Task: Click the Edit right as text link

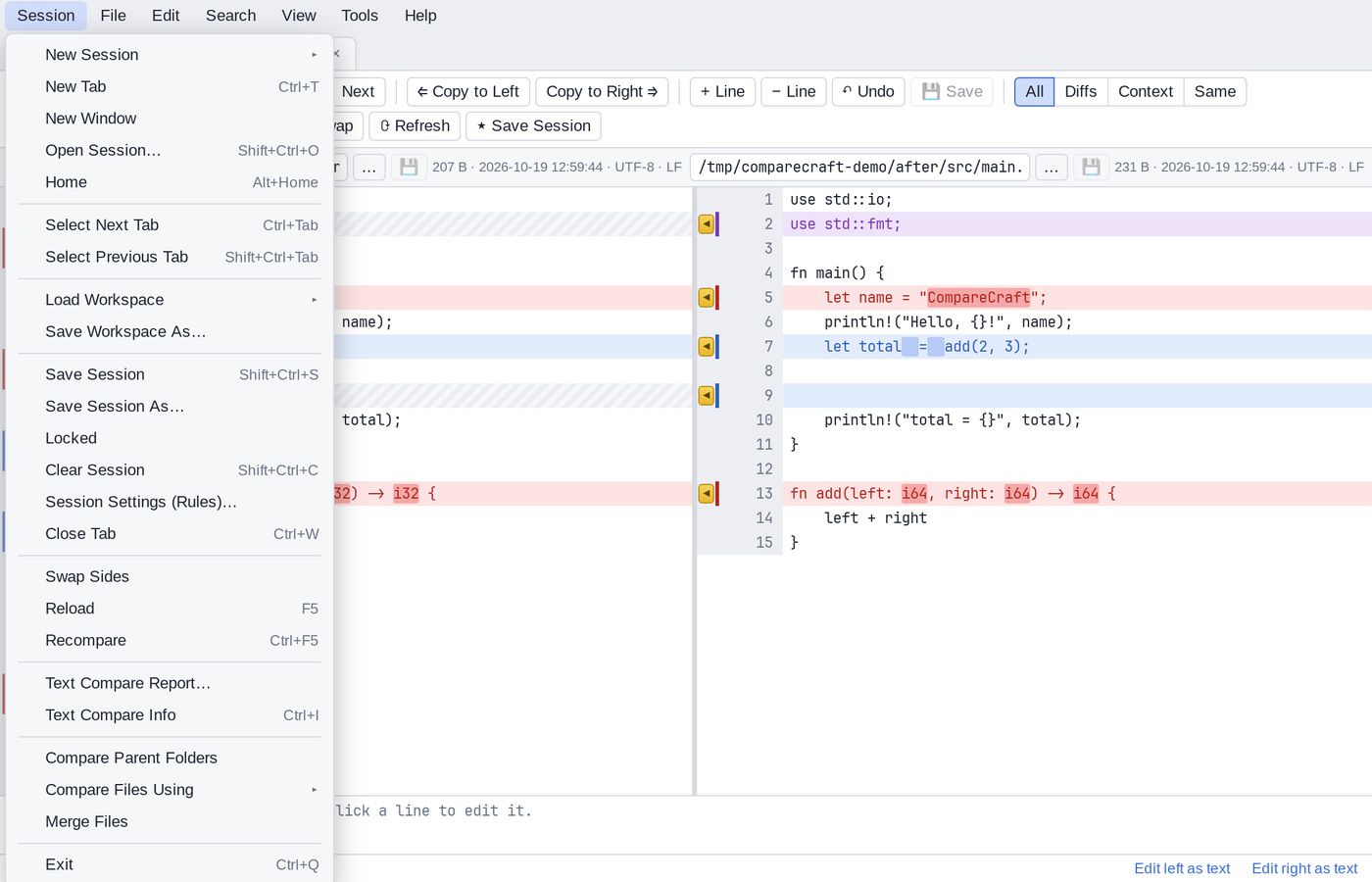Action: pos(1304,868)
